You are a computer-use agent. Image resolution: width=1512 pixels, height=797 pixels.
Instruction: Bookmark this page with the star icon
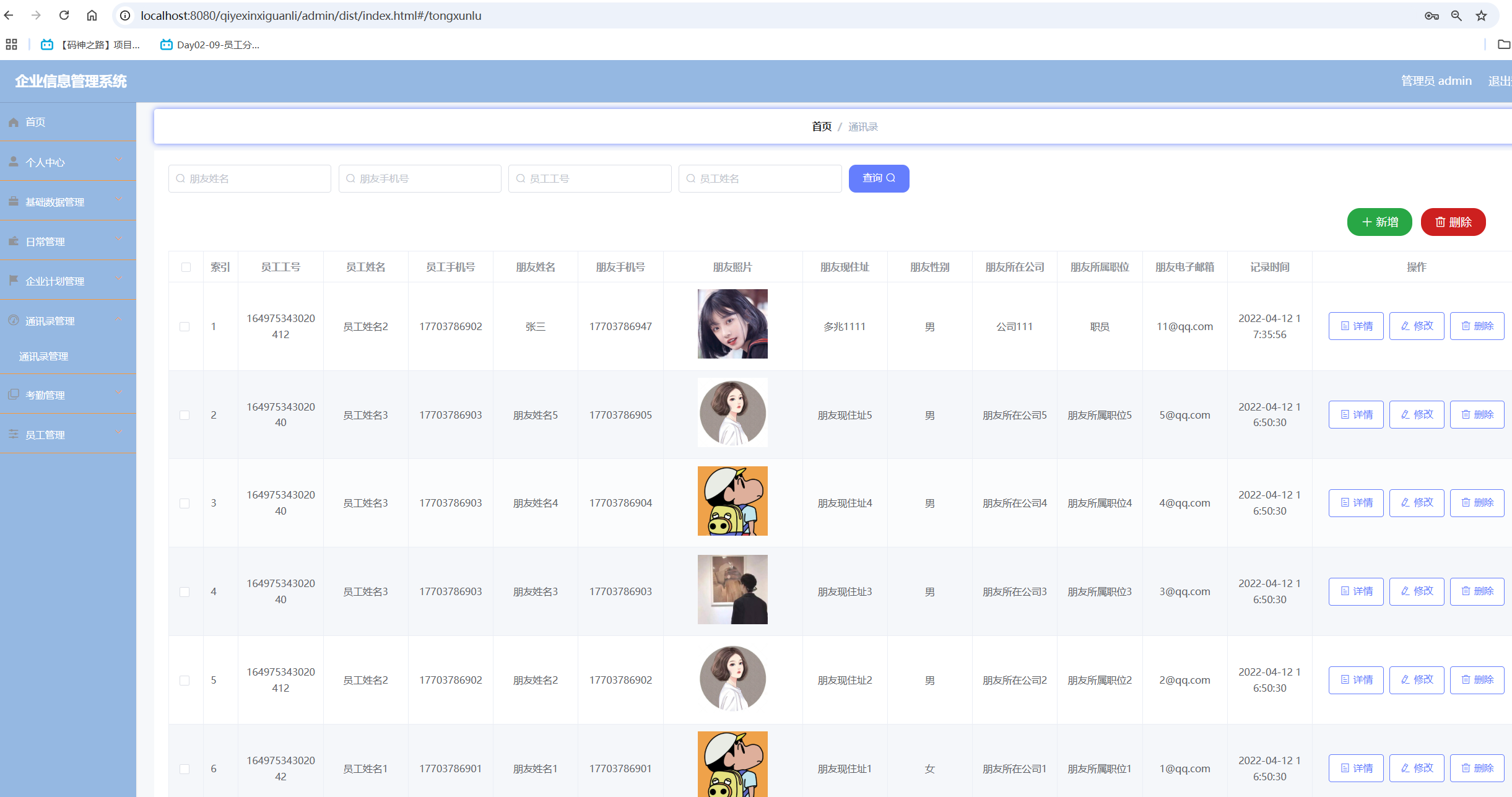pos(1481,15)
